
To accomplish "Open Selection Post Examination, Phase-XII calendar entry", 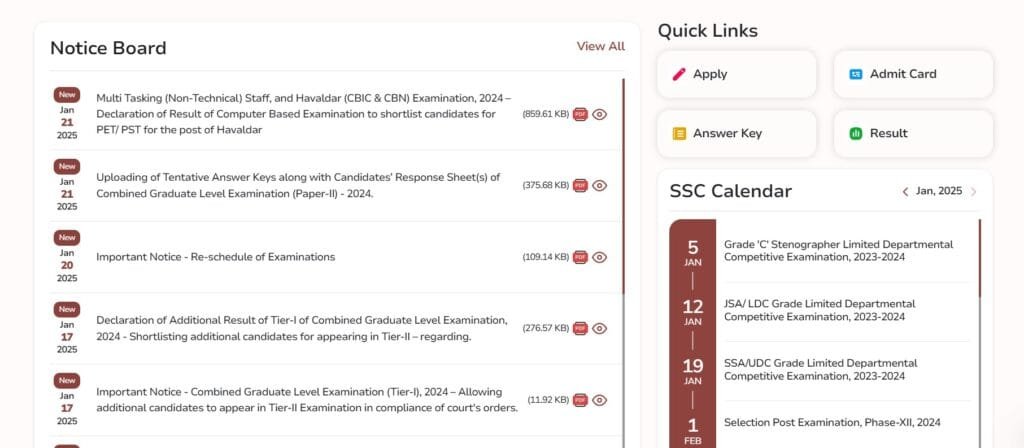I will [x=832, y=422].
